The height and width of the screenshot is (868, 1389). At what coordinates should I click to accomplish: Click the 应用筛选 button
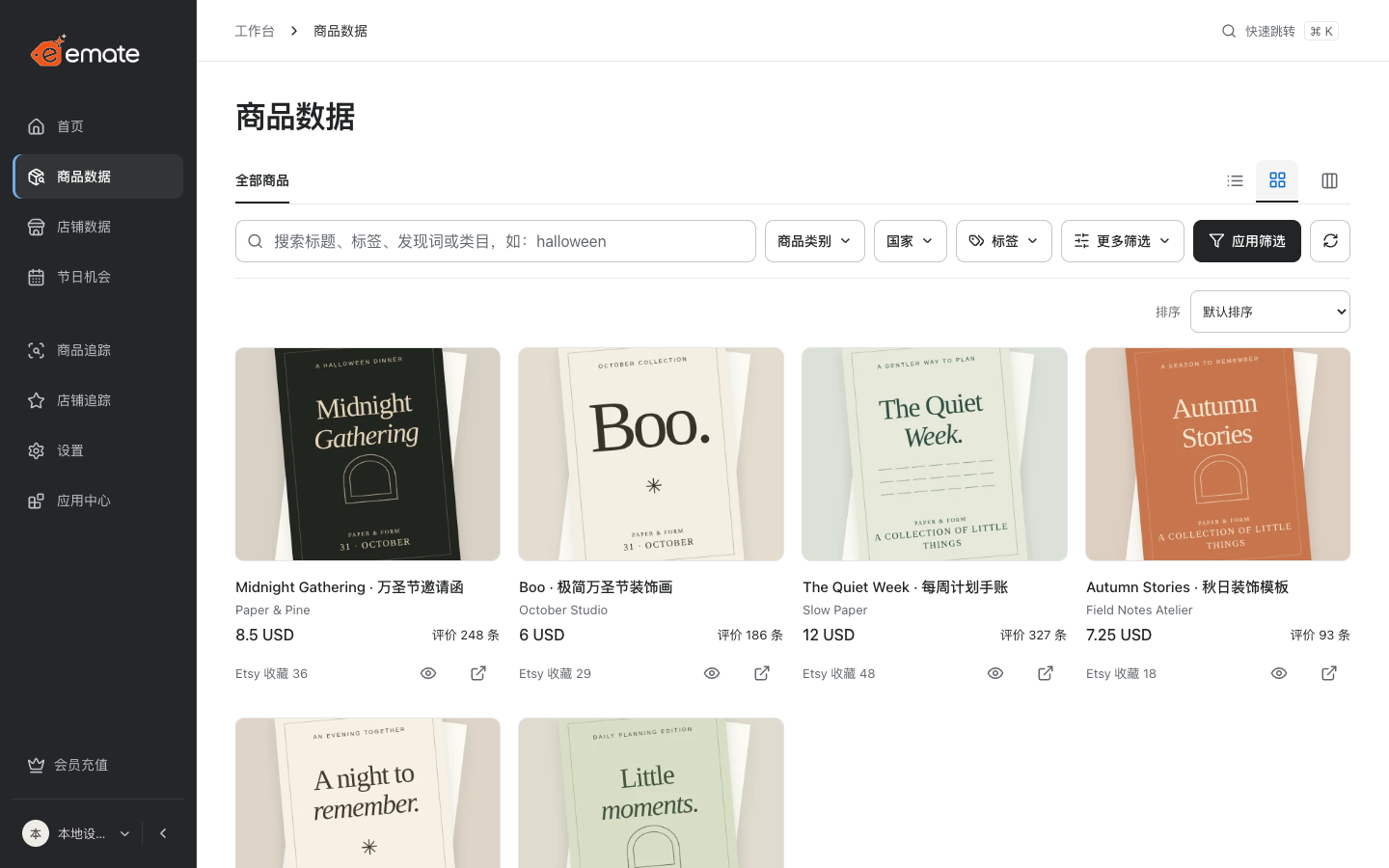pyautogui.click(x=1247, y=241)
